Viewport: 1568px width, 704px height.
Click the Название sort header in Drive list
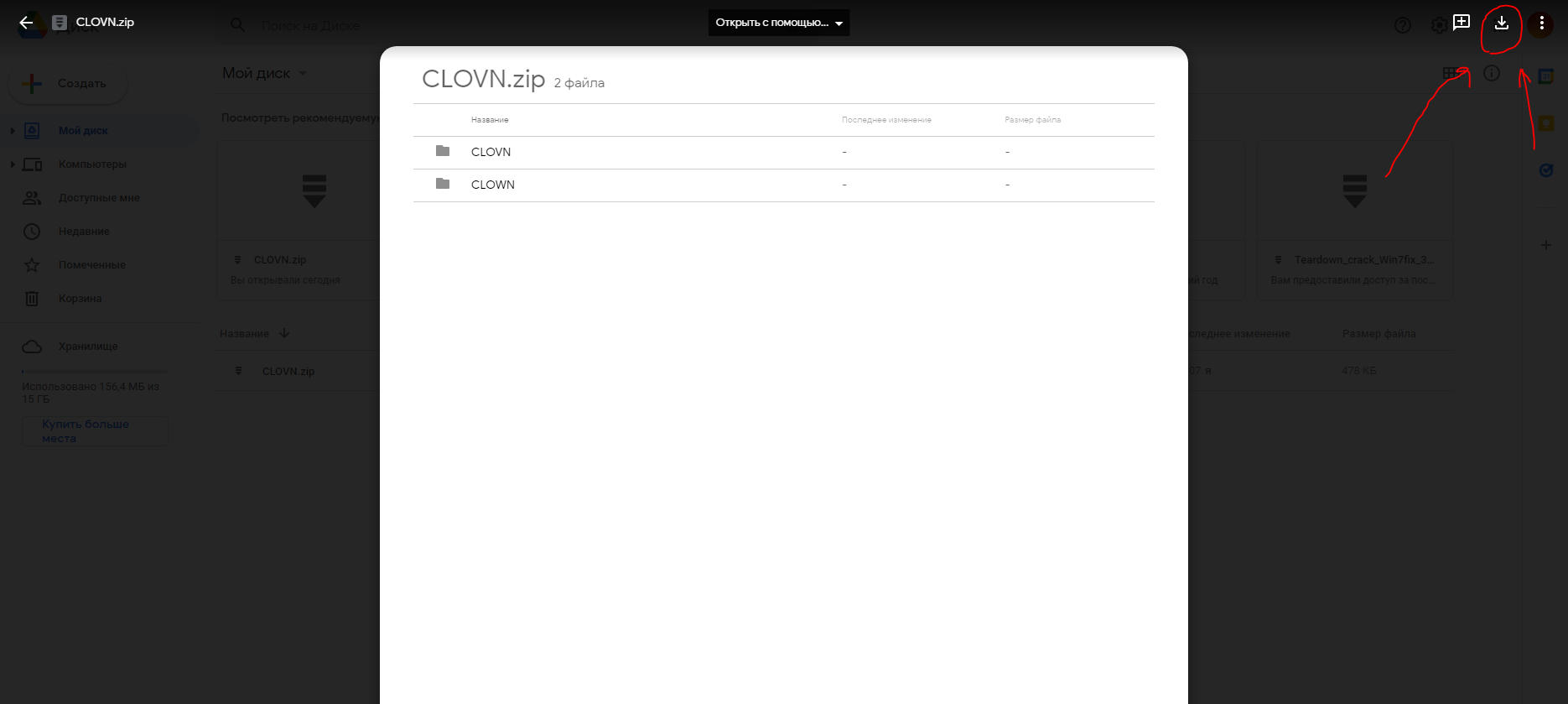(244, 334)
